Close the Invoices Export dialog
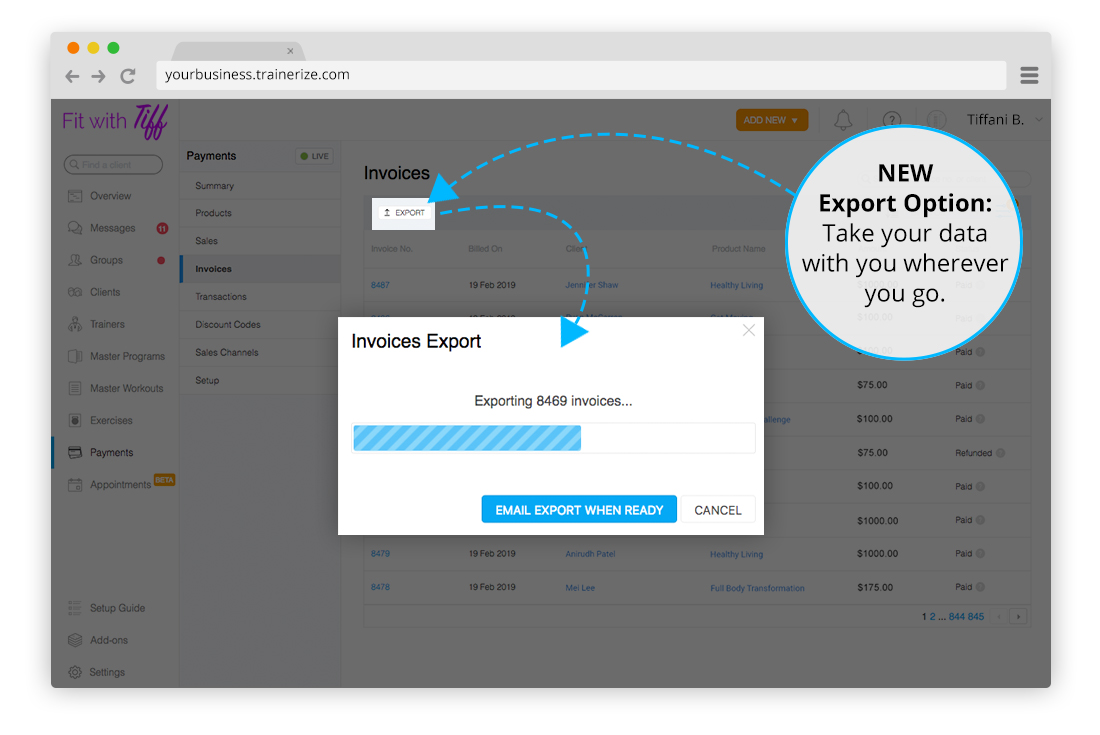Viewport: 1100px width, 735px height. 749,330
